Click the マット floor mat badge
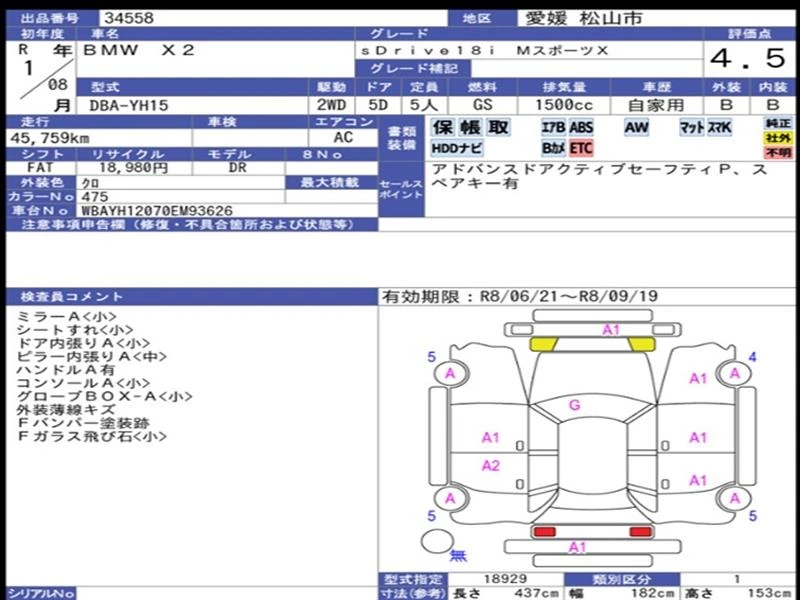800x600 pixels. tap(692, 127)
